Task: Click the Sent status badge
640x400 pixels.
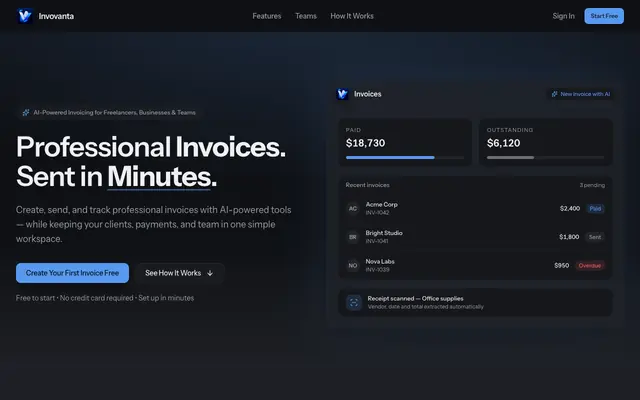Action: click(x=595, y=237)
